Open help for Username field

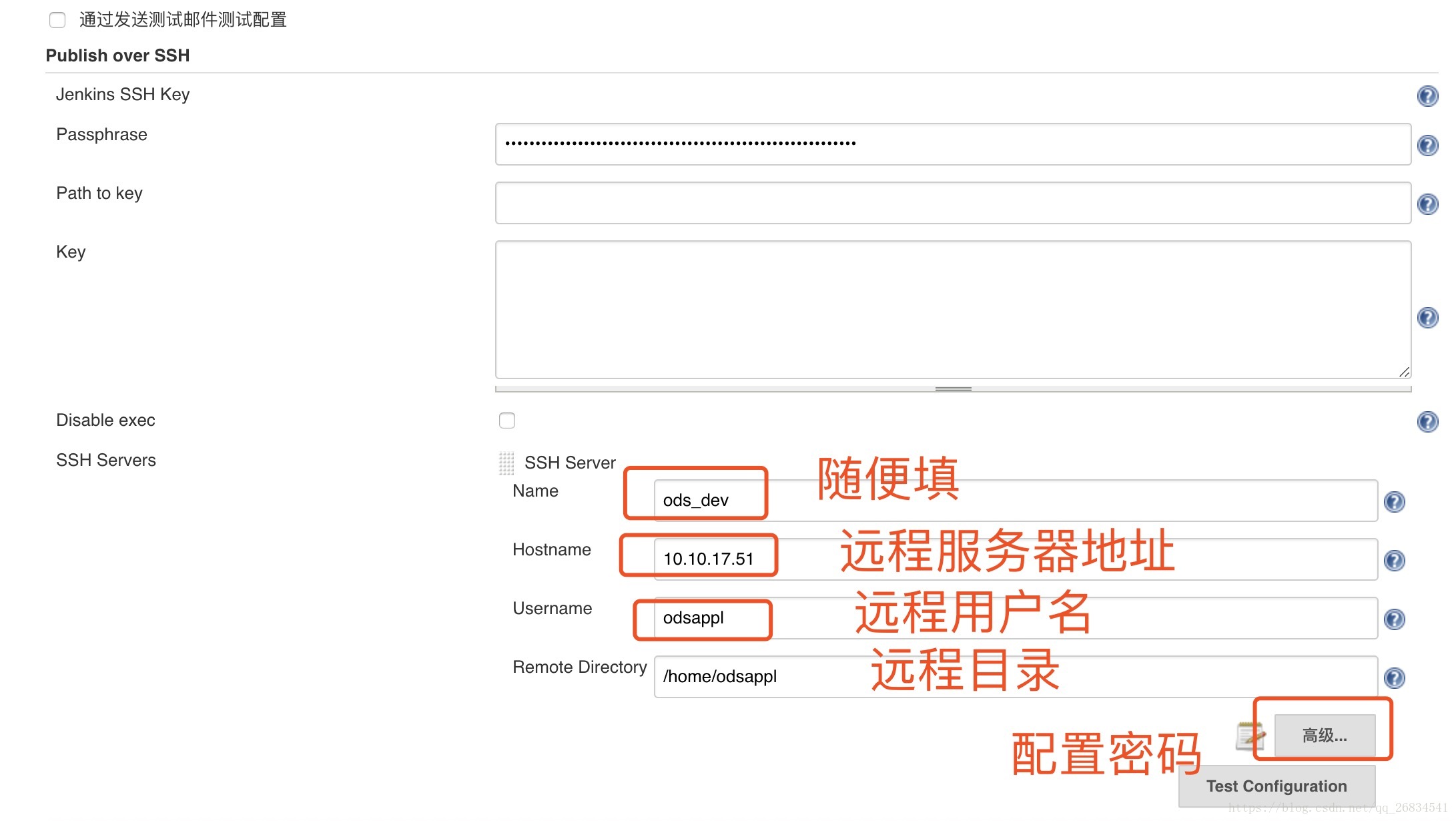click(x=1394, y=619)
